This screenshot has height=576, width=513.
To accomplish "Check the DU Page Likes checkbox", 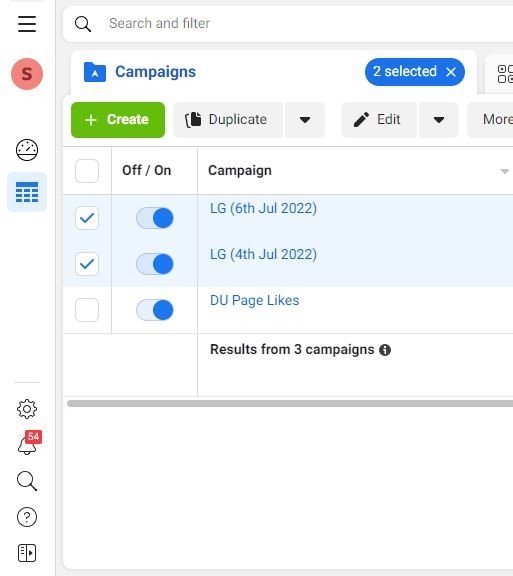I will click(x=87, y=310).
